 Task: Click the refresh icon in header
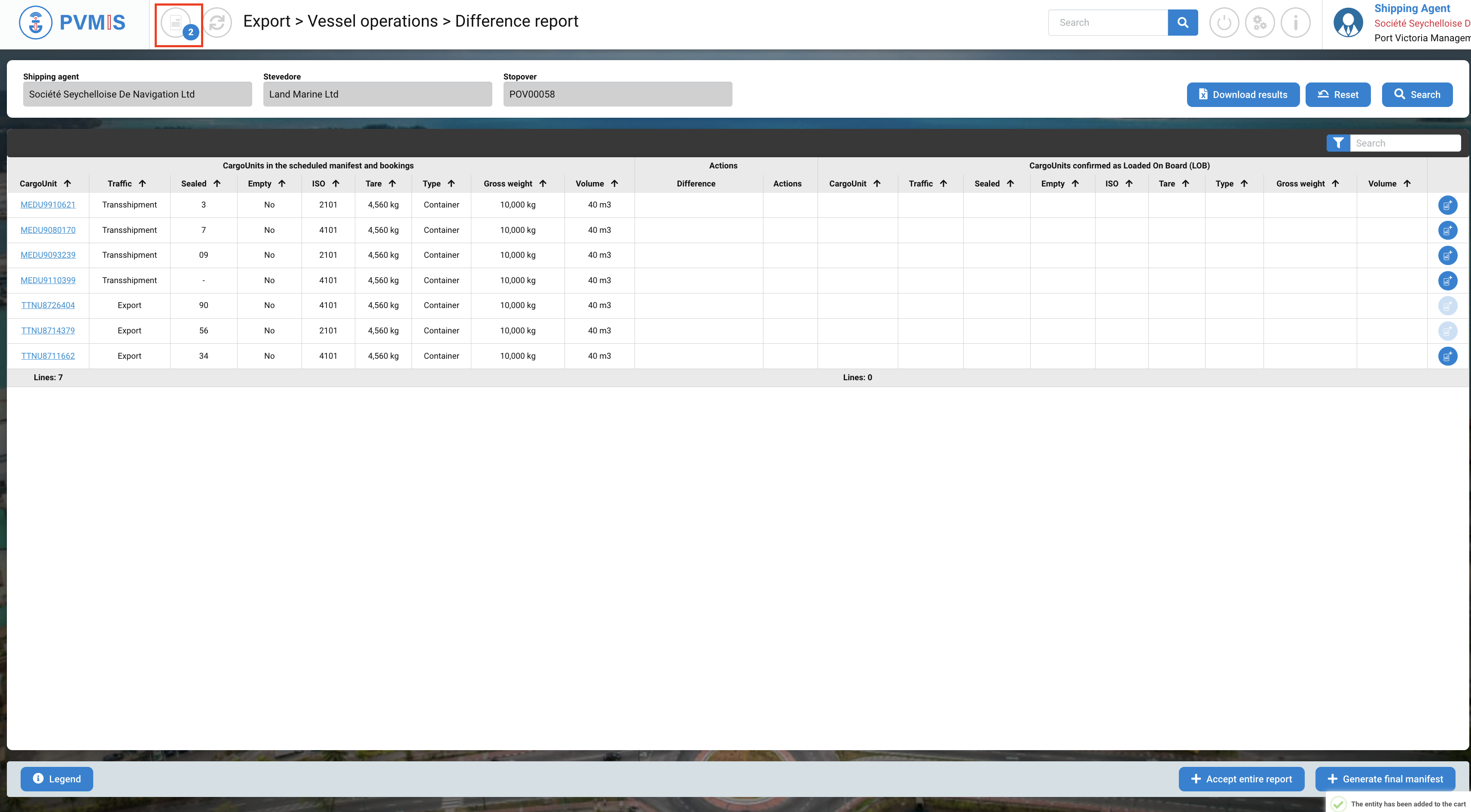click(217, 23)
